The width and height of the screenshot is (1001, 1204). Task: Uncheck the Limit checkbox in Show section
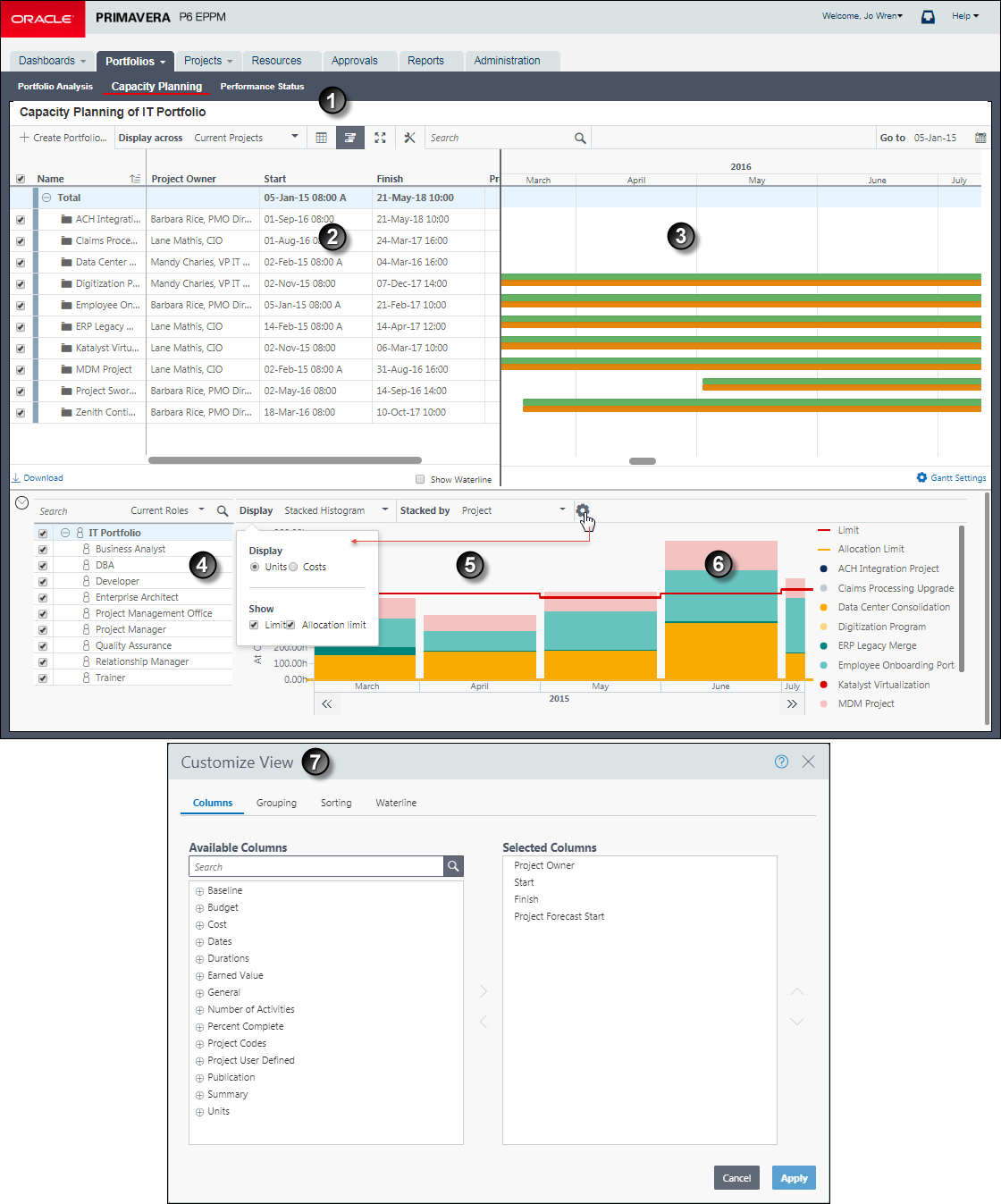click(254, 625)
